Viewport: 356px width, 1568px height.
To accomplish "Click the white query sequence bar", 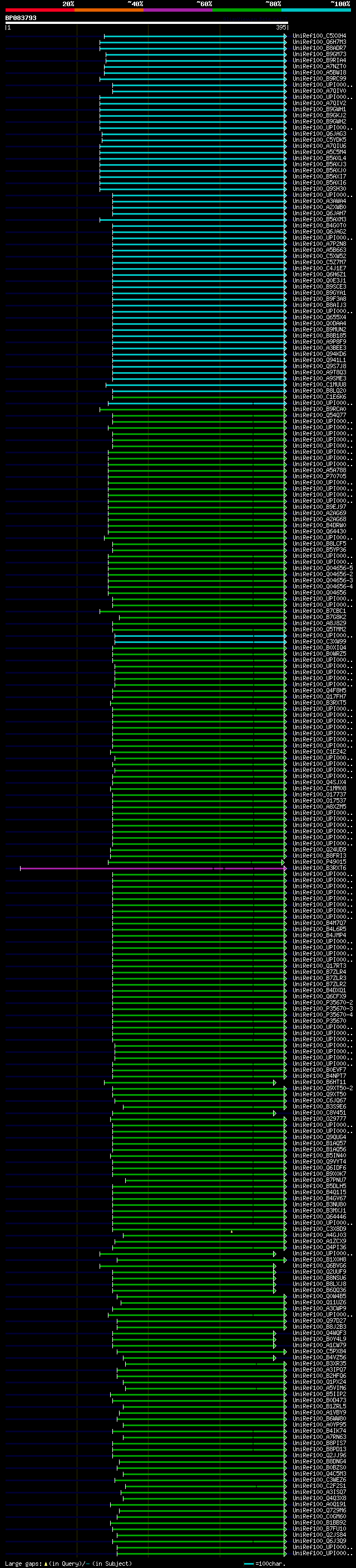I will [147, 22].
